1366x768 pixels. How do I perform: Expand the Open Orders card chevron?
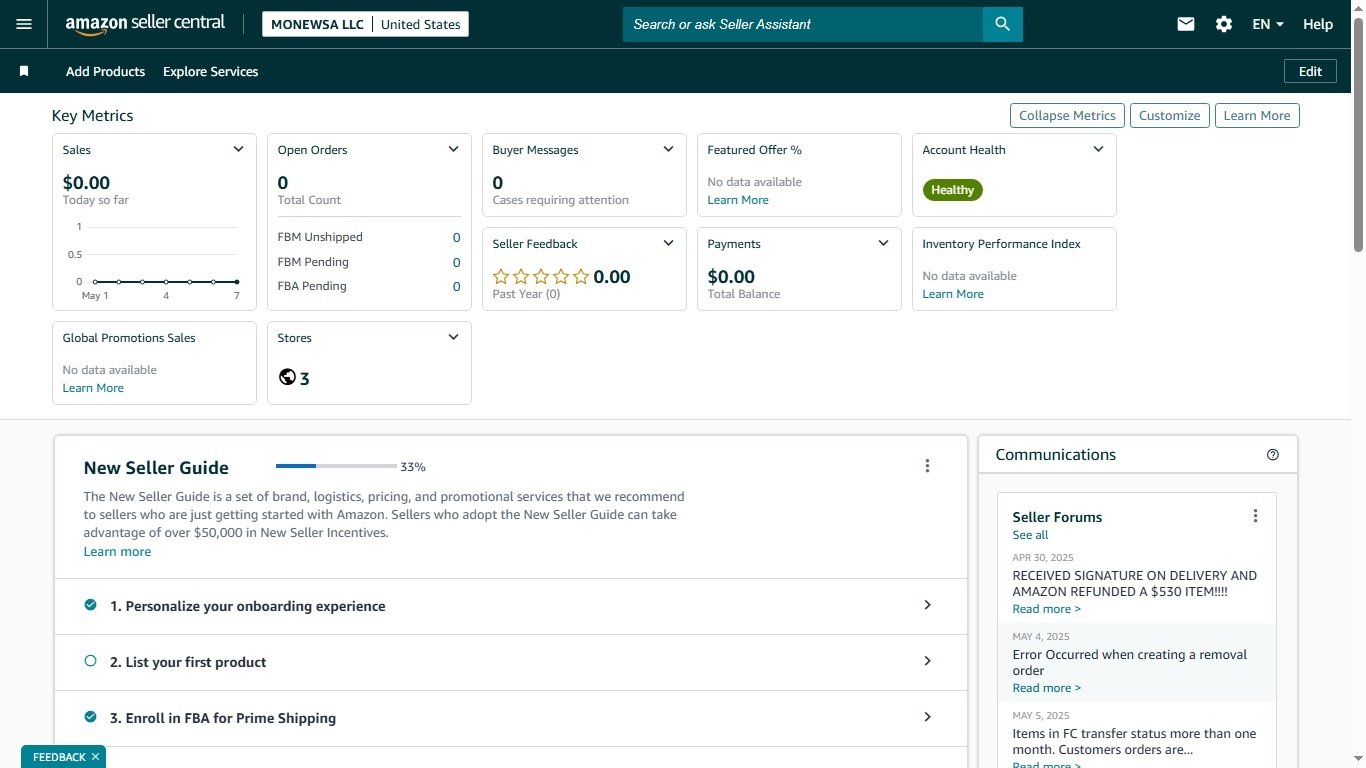(x=453, y=149)
